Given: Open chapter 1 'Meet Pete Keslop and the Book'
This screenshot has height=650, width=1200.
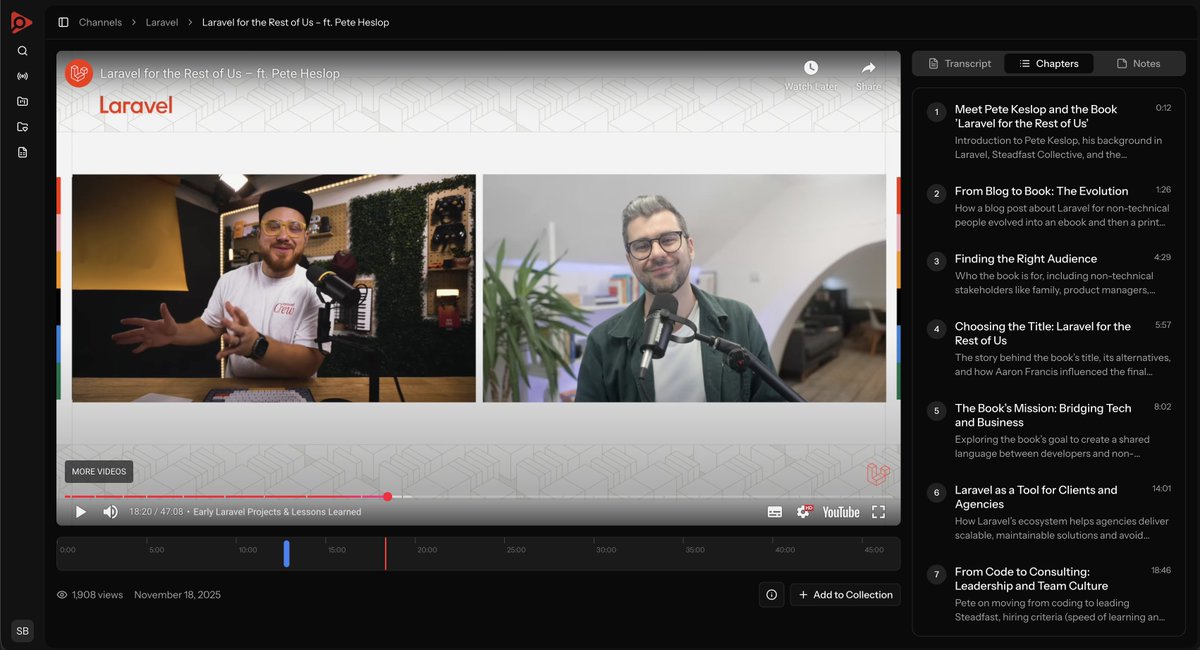Looking at the screenshot, I should pyautogui.click(x=1049, y=131).
